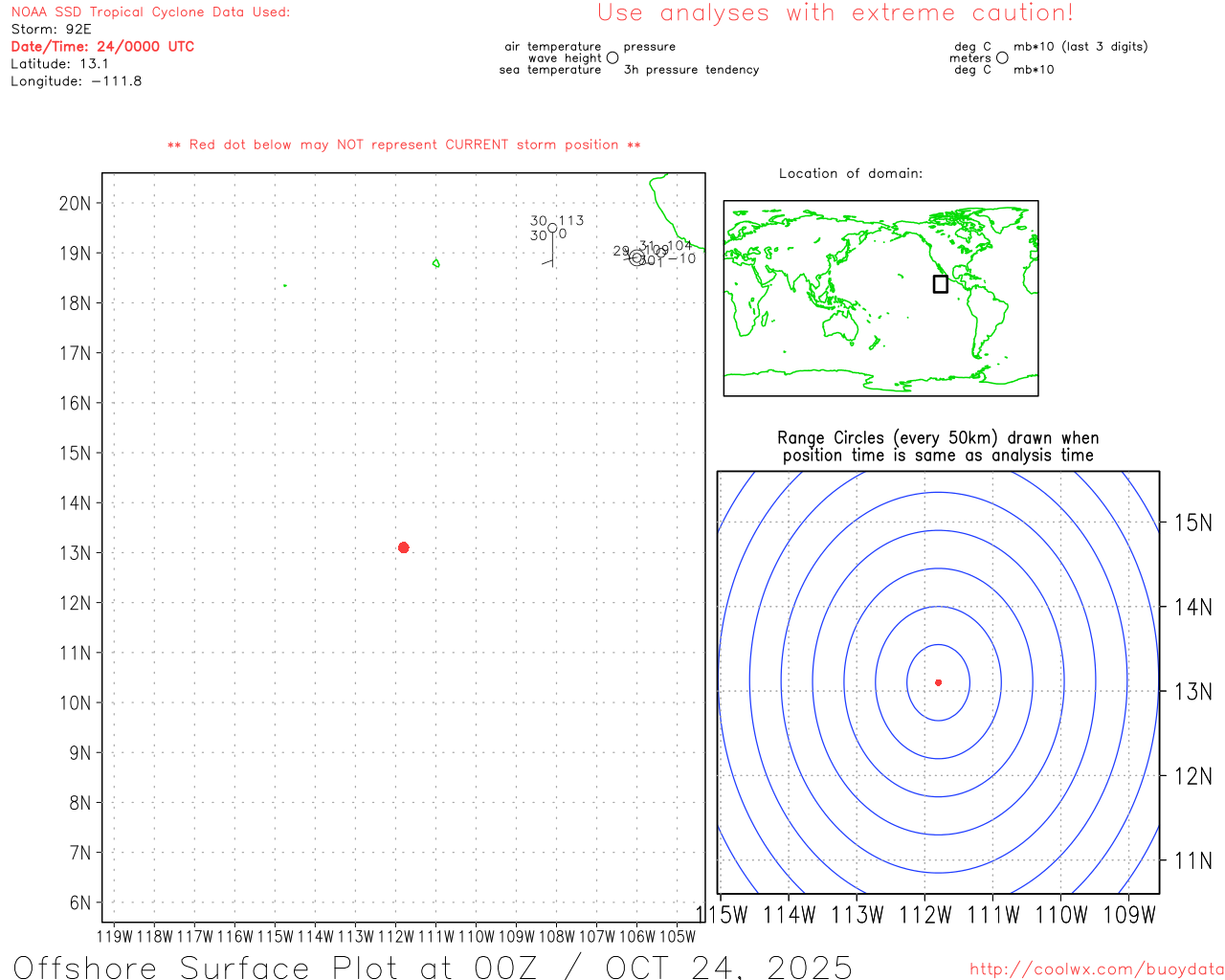Click '109W' label on range circles plot
1225x980 pixels.
coord(1130,915)
